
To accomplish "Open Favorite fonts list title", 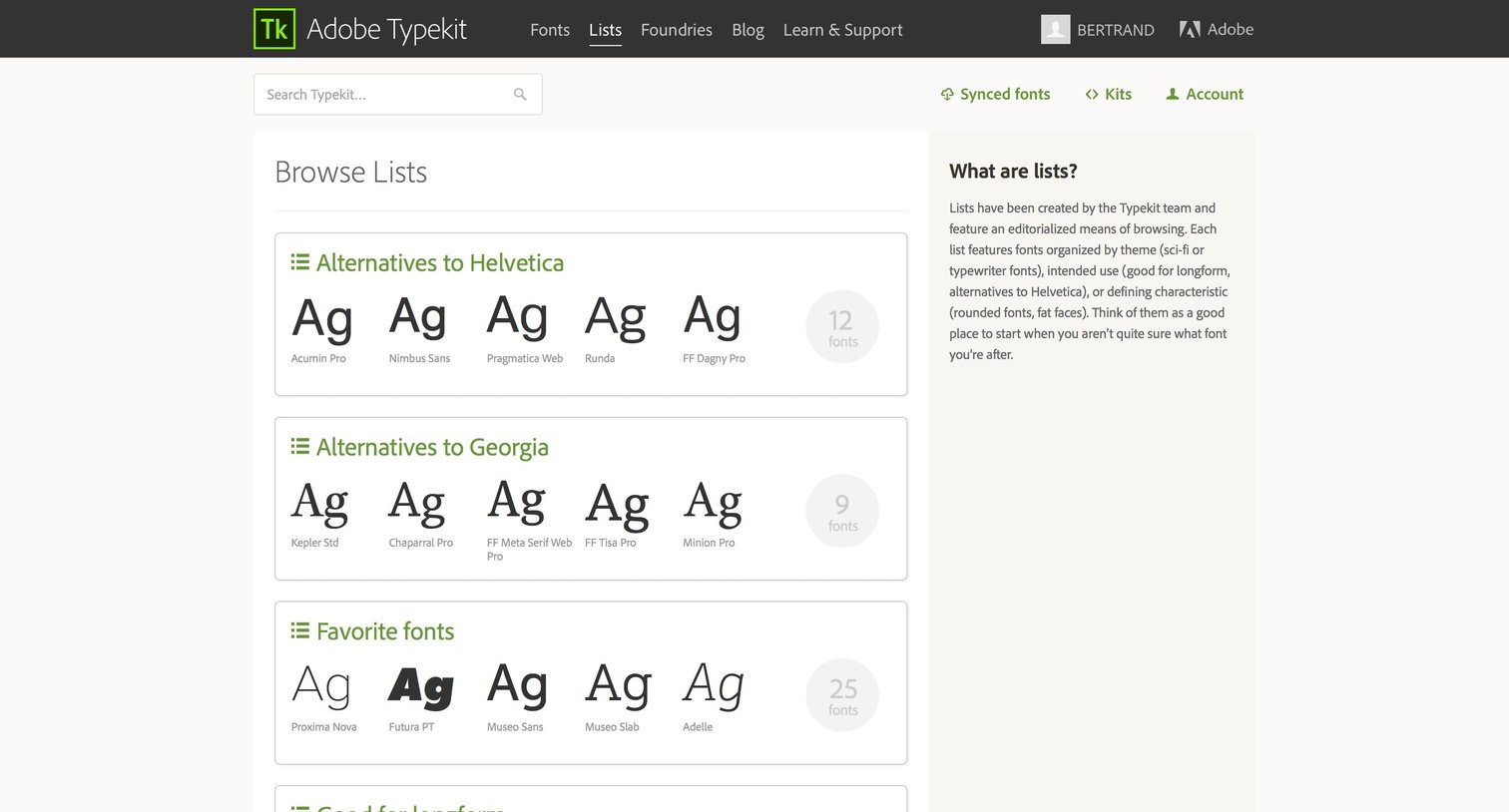I will 385,631.
